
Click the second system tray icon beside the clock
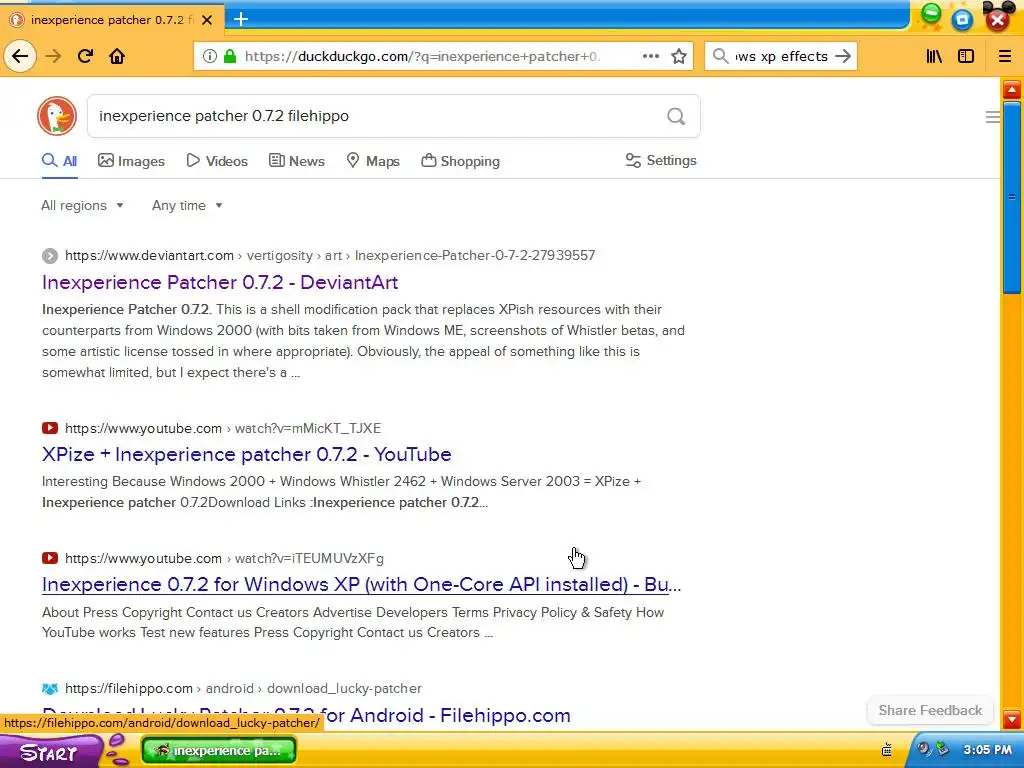pyautogui.click(x=942, y=748)
